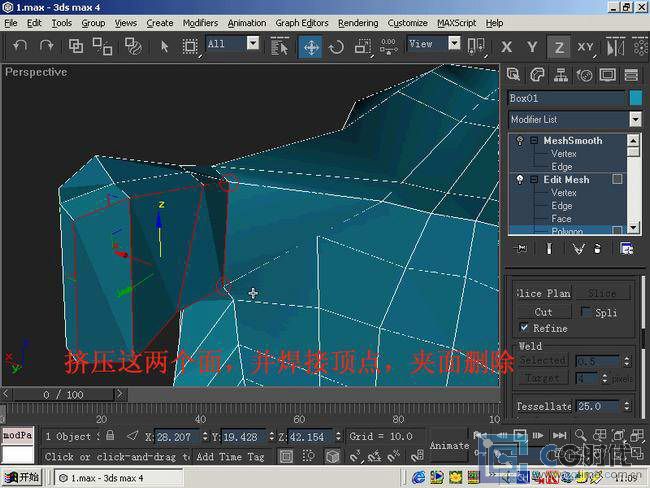This screenshot has height=488, width=650.
Task: Click the 0 / 100 time slider
Action: tap(63, 394)
